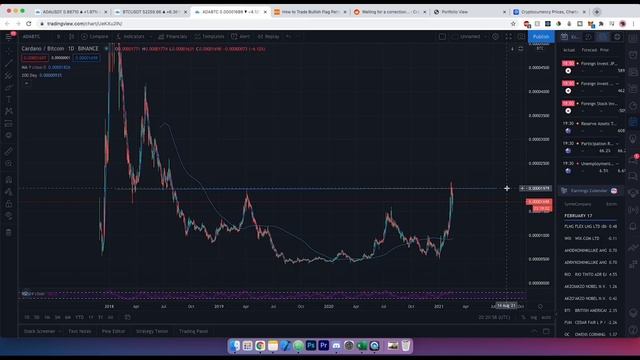
Task: Start Bar Replay mode
Action: tap(269, 37)
